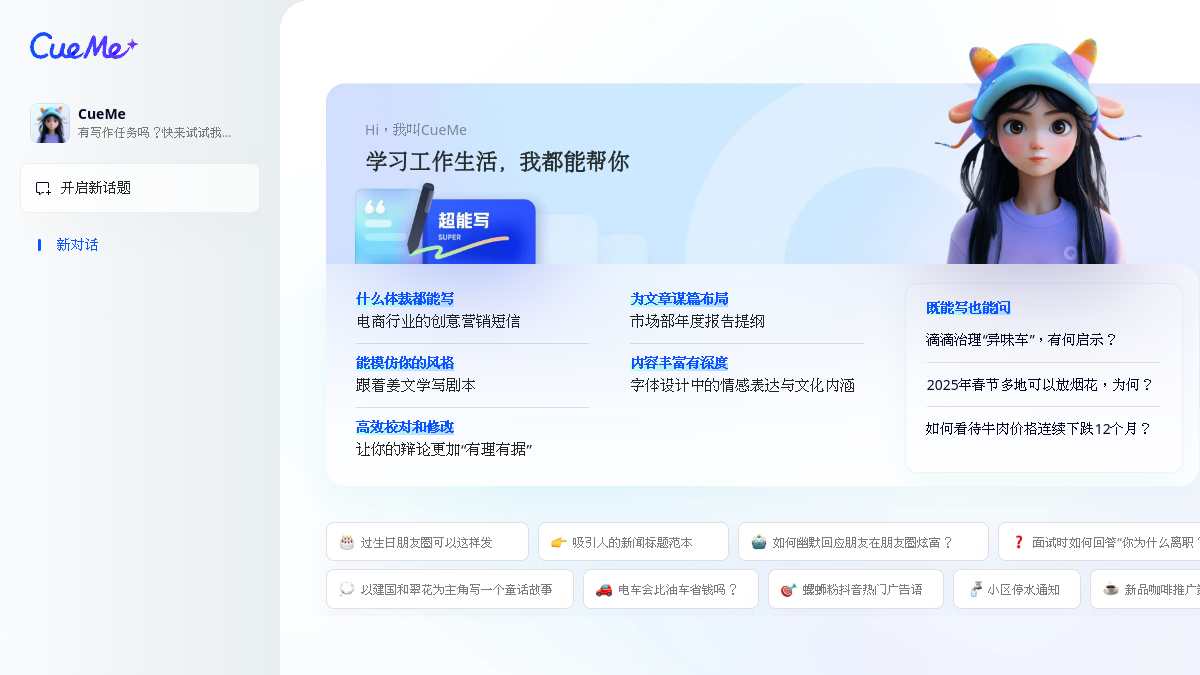Click the 有写作任务吗 sidebar subtitle
This screenshot has height=675, width=1200.
tap(155, 132)
